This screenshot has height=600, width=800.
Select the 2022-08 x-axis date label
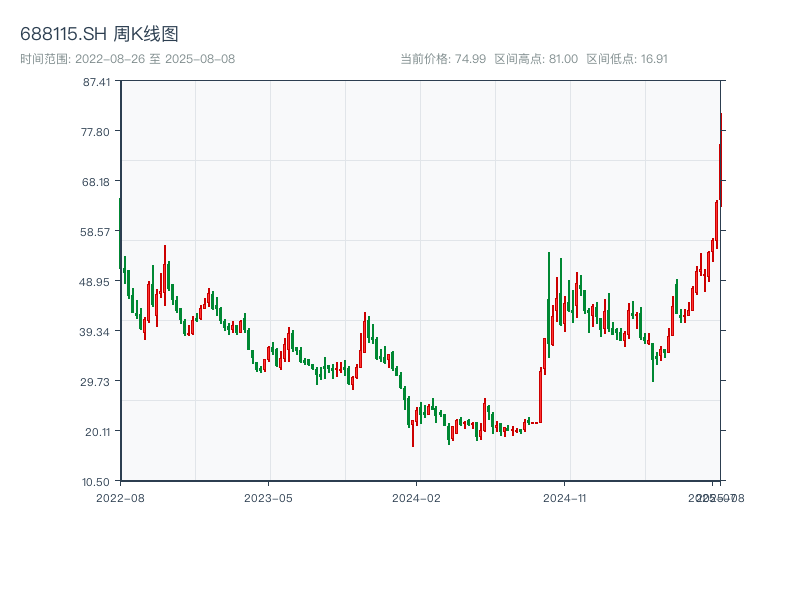coord(120,497)
